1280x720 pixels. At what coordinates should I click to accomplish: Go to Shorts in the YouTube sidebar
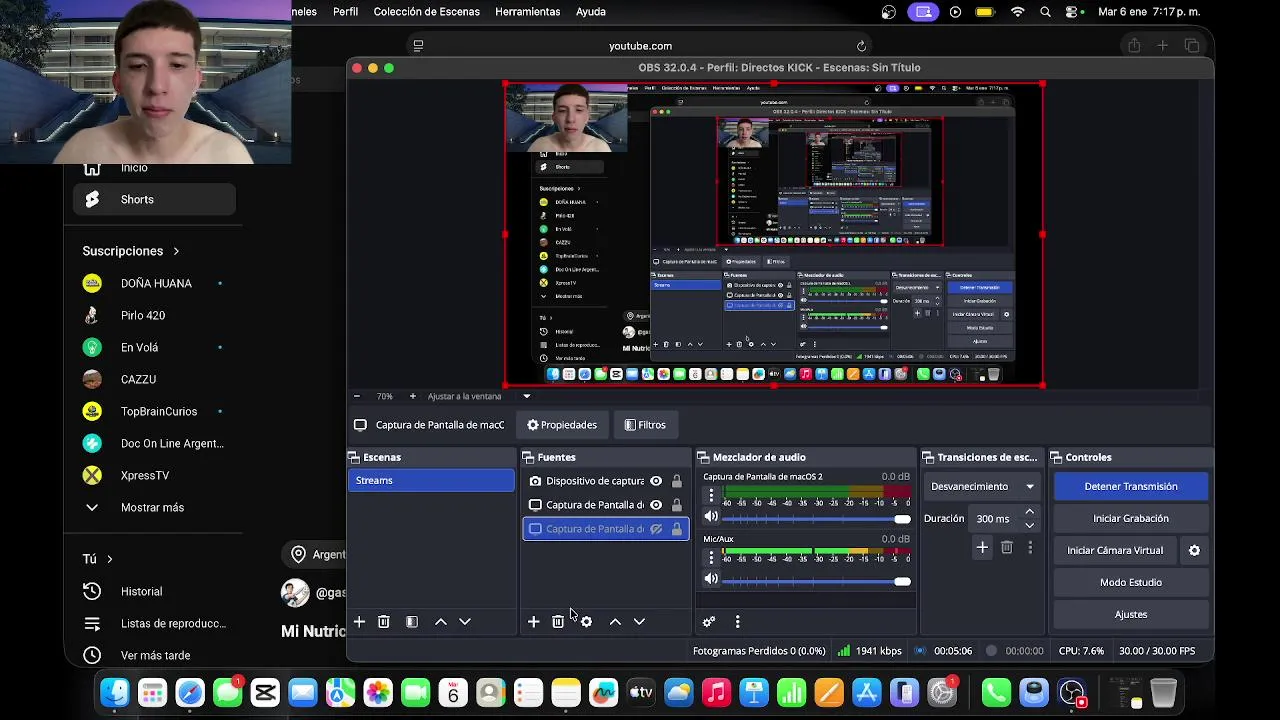(154, 199)
